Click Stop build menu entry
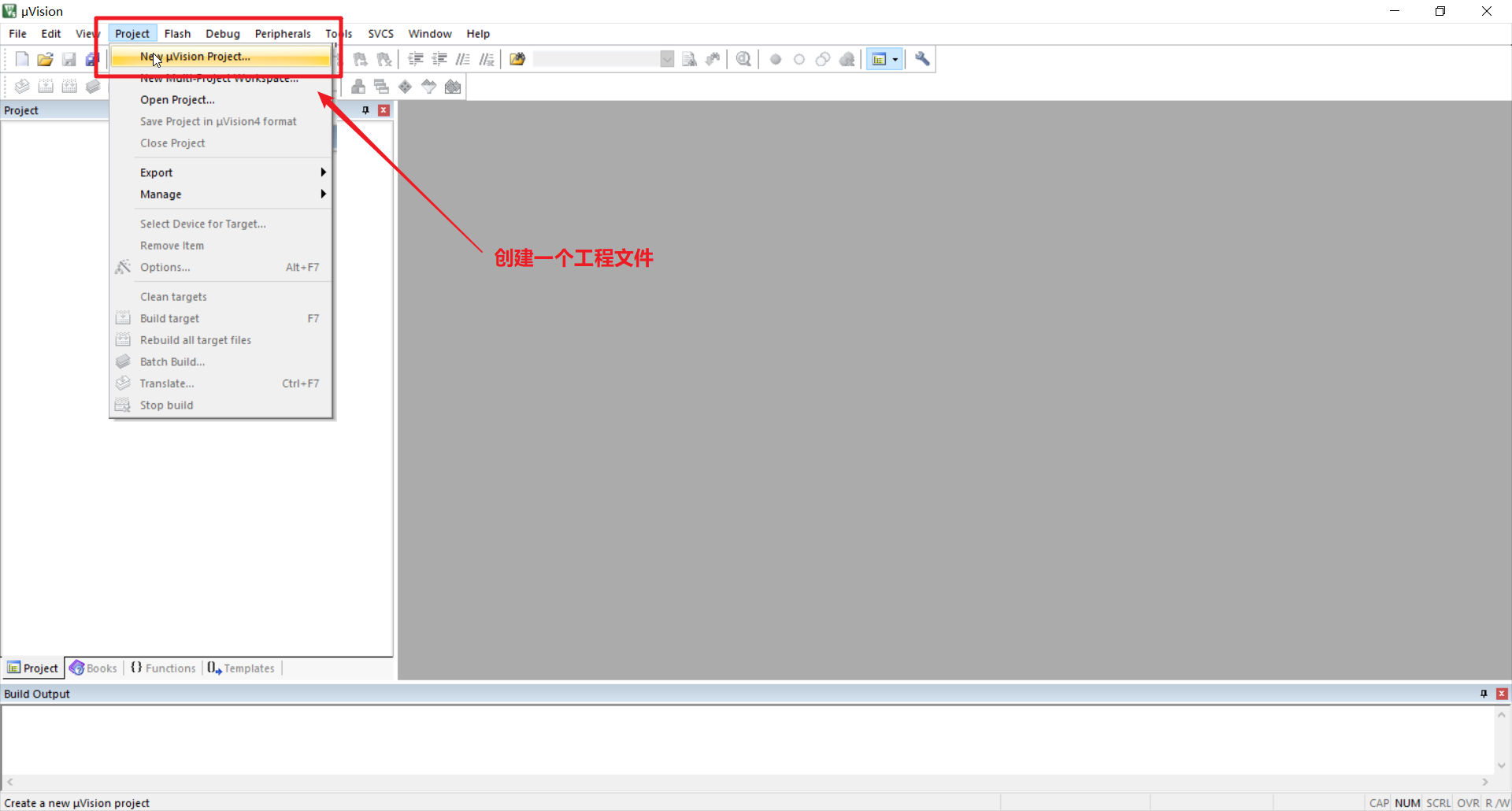This screenshot has width=1512, height=811. coord(220,405)
